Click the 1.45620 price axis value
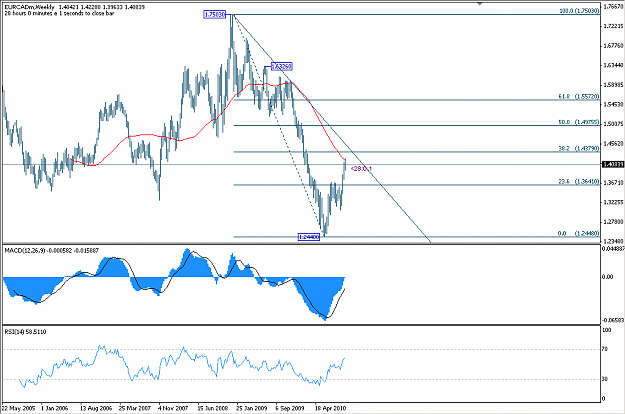Viewport: 625px width, 414px height. tap(613, 143)
